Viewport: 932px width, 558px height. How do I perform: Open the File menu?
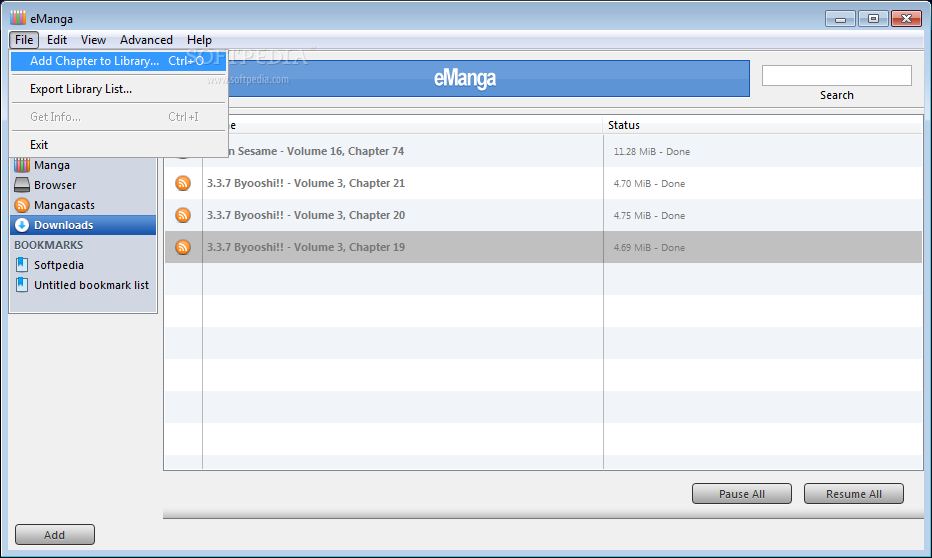(x=24, y=40)
